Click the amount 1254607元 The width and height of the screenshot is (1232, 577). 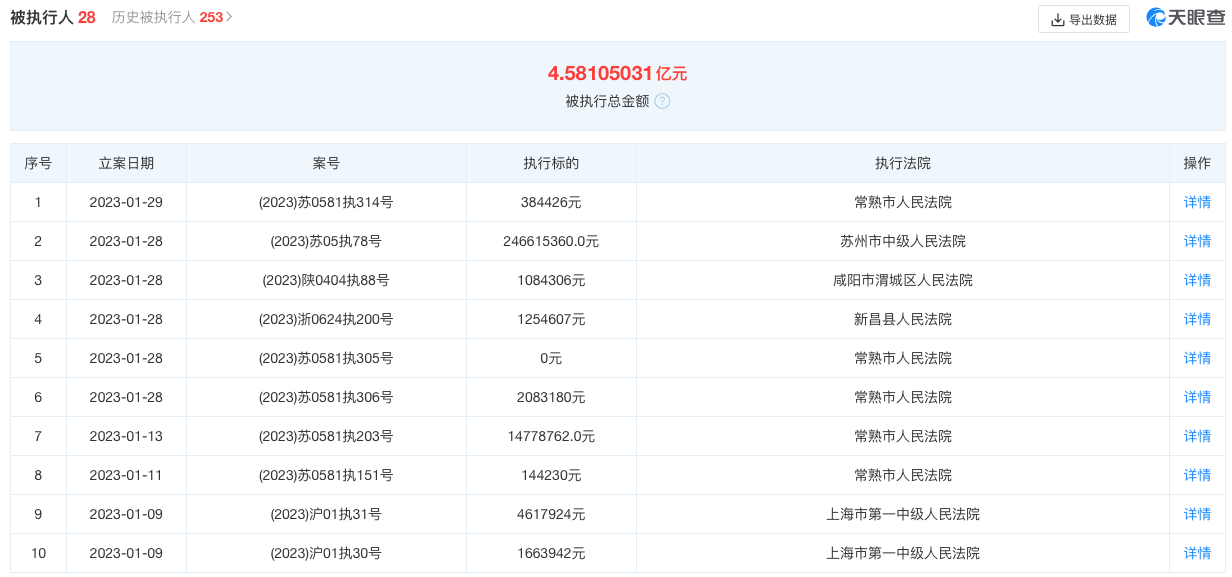[x=551, y=319]
